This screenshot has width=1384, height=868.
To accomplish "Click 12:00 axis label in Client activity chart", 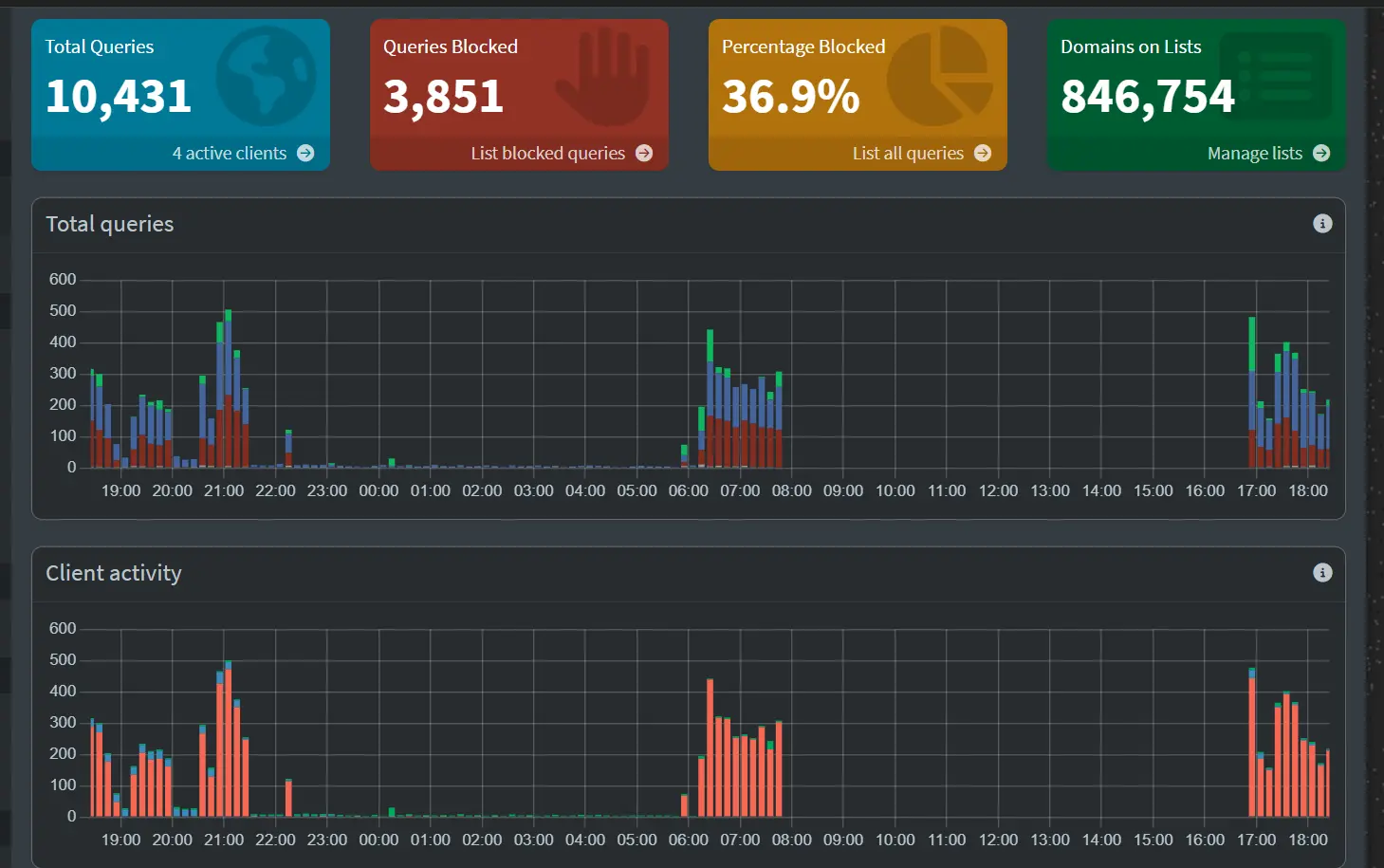I will (x=998, y=840).
